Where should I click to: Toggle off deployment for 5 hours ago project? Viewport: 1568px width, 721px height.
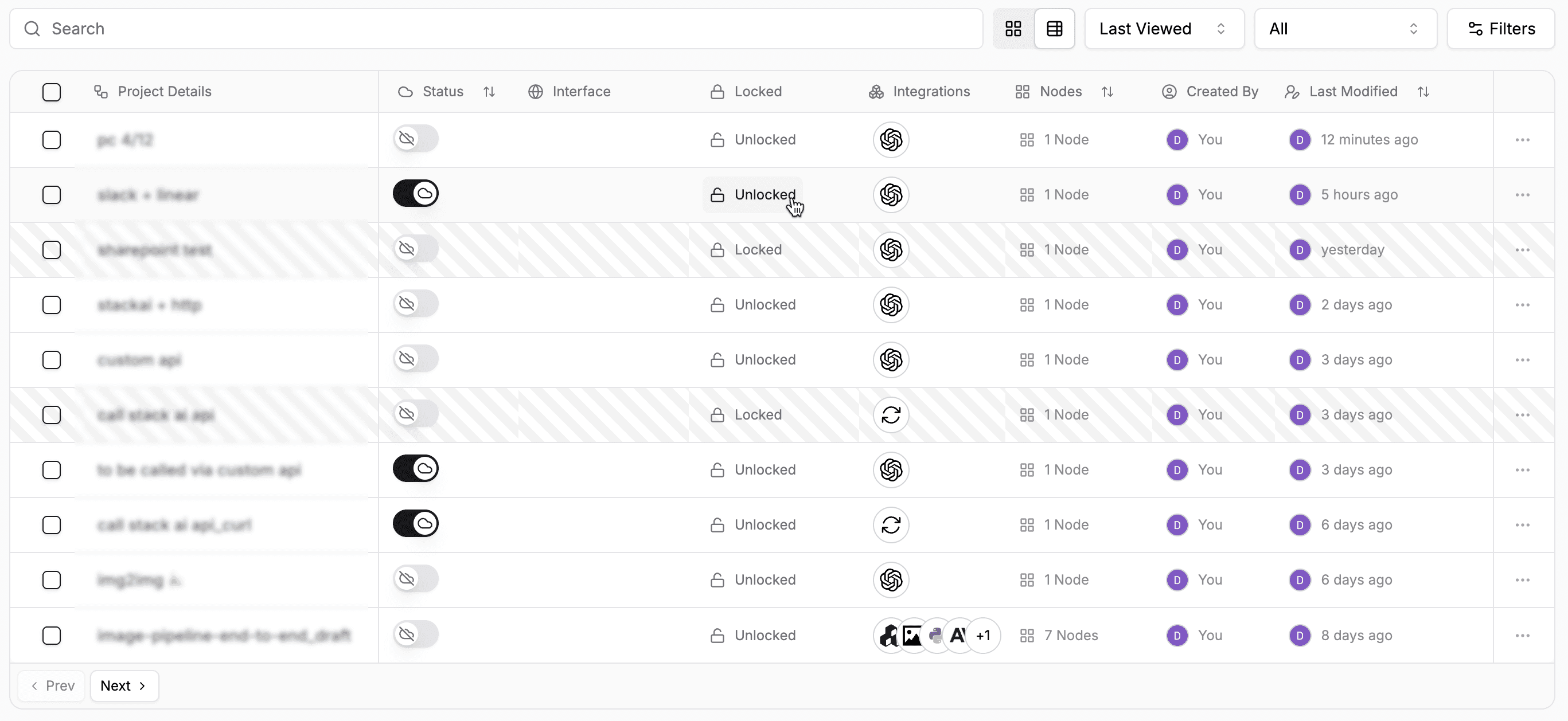pyautogui.click(x=416, y=194)
